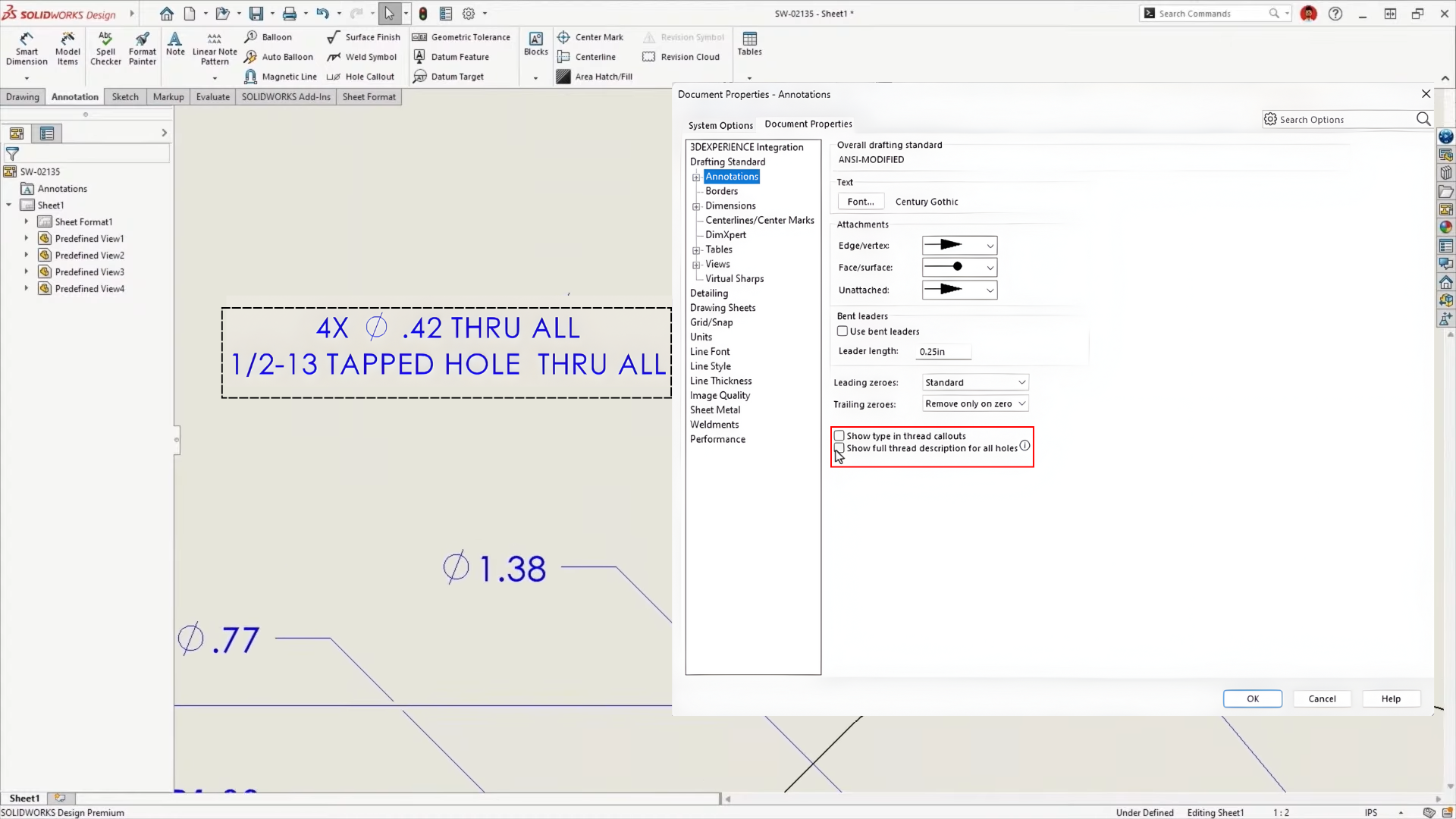Screen dimensions: 1456x819
Task: Open Trailing zeroes dropdown
Action: tap(975, 404)
